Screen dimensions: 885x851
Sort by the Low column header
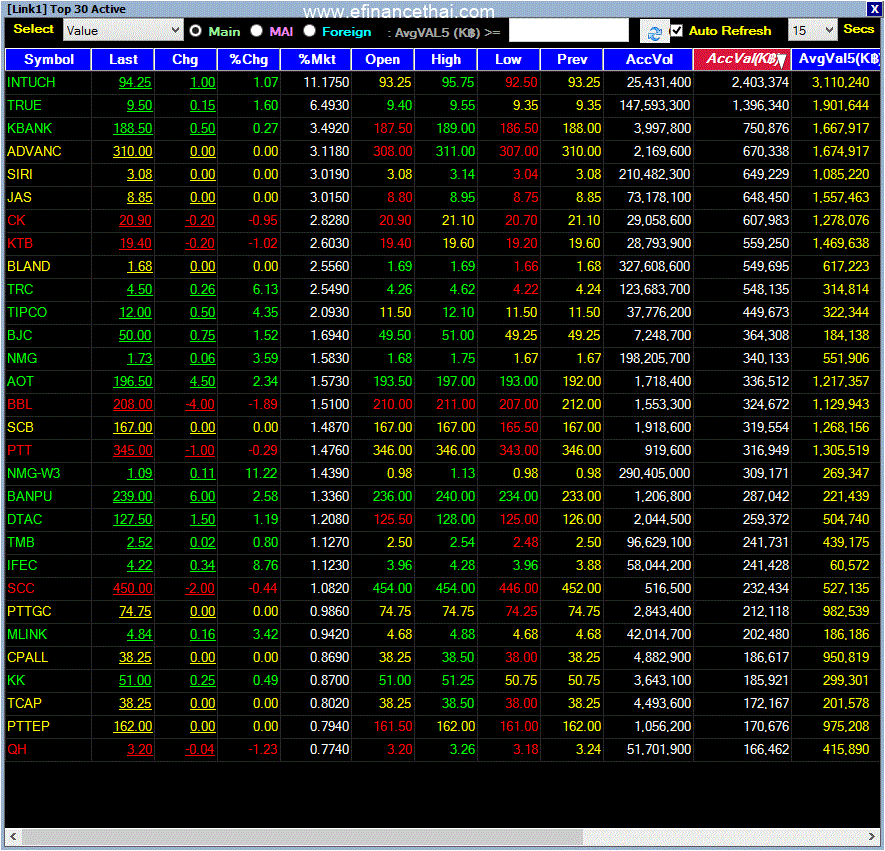click(509, 59)
